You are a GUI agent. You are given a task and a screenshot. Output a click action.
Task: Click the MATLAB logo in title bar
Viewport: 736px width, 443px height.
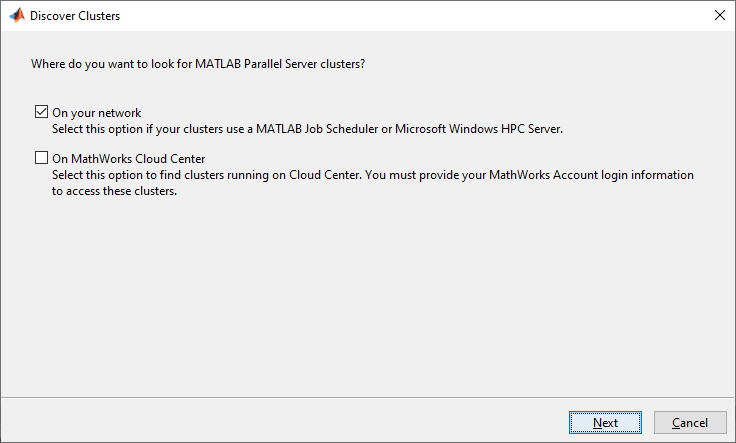16,16
